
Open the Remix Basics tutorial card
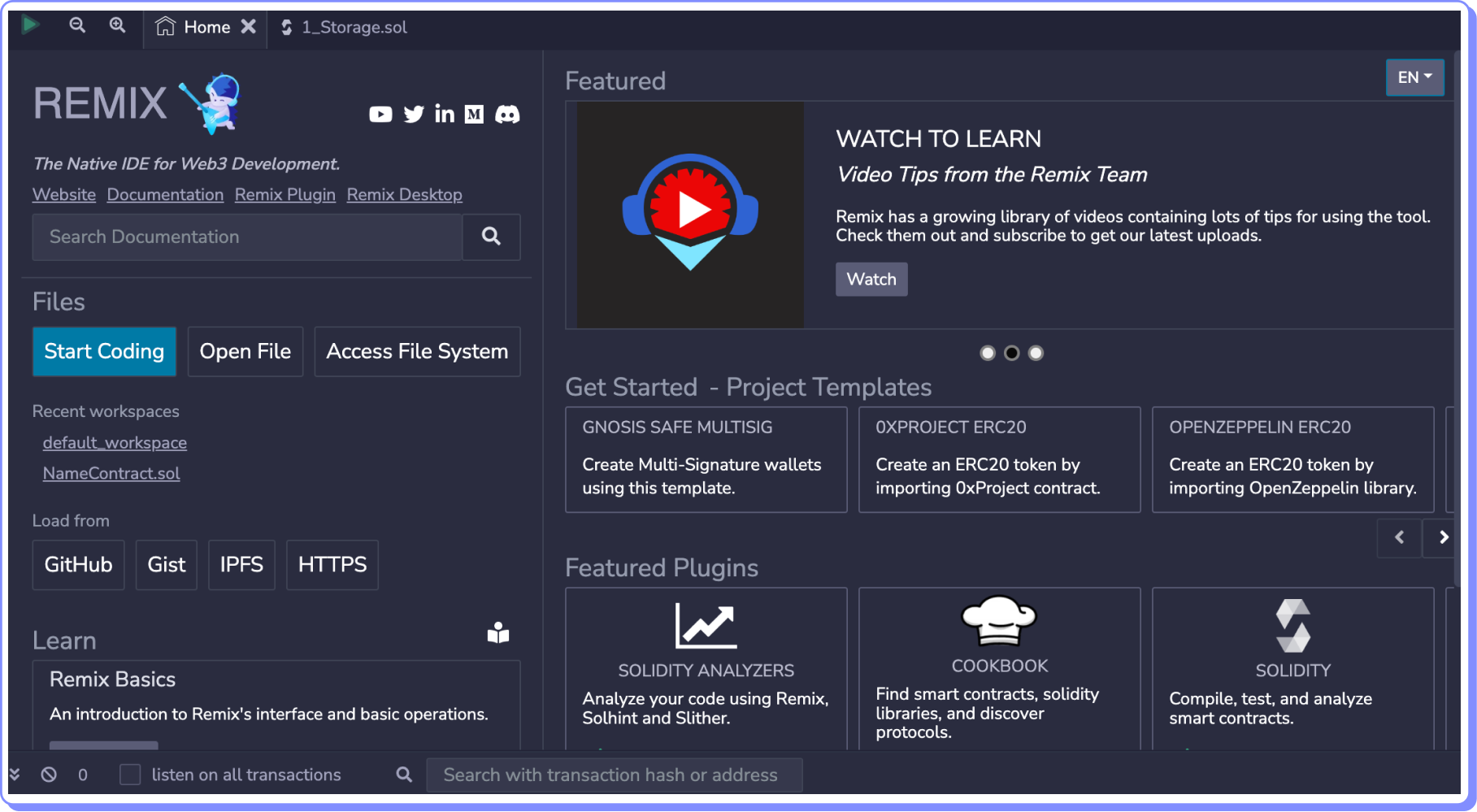(276, 705)
